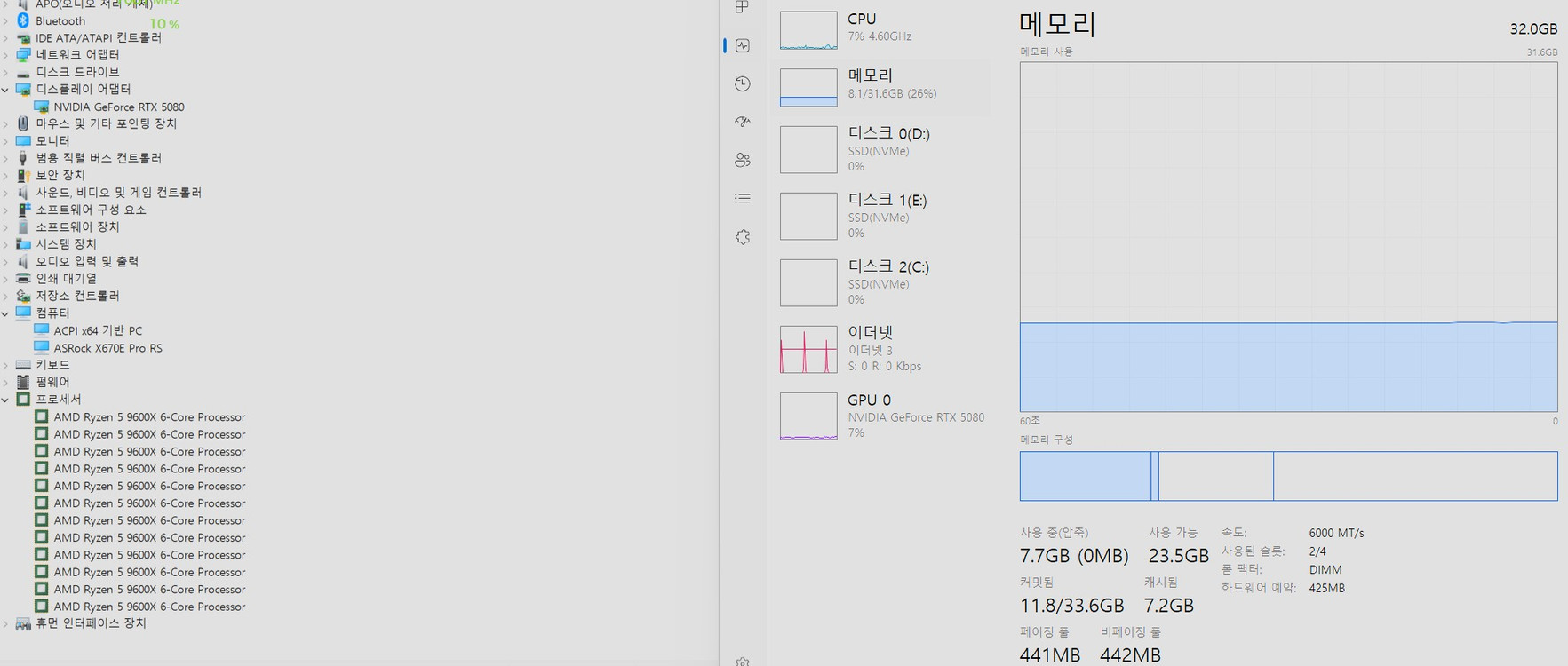Click the ACPI x64 기반 PC device icon
The height and width of the screenshot is (666, 1568).
tap(41, 330)
